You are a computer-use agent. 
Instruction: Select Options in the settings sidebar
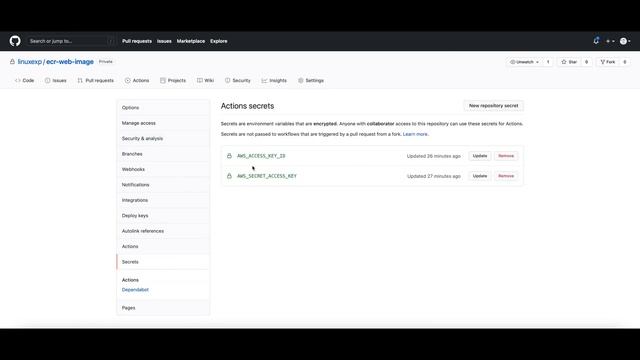(x=163, y=108)
